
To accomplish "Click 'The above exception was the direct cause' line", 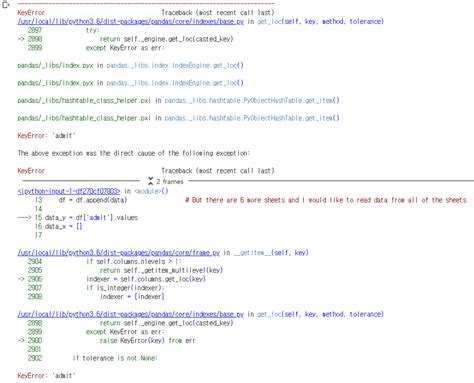I will (x=133, y=153).
